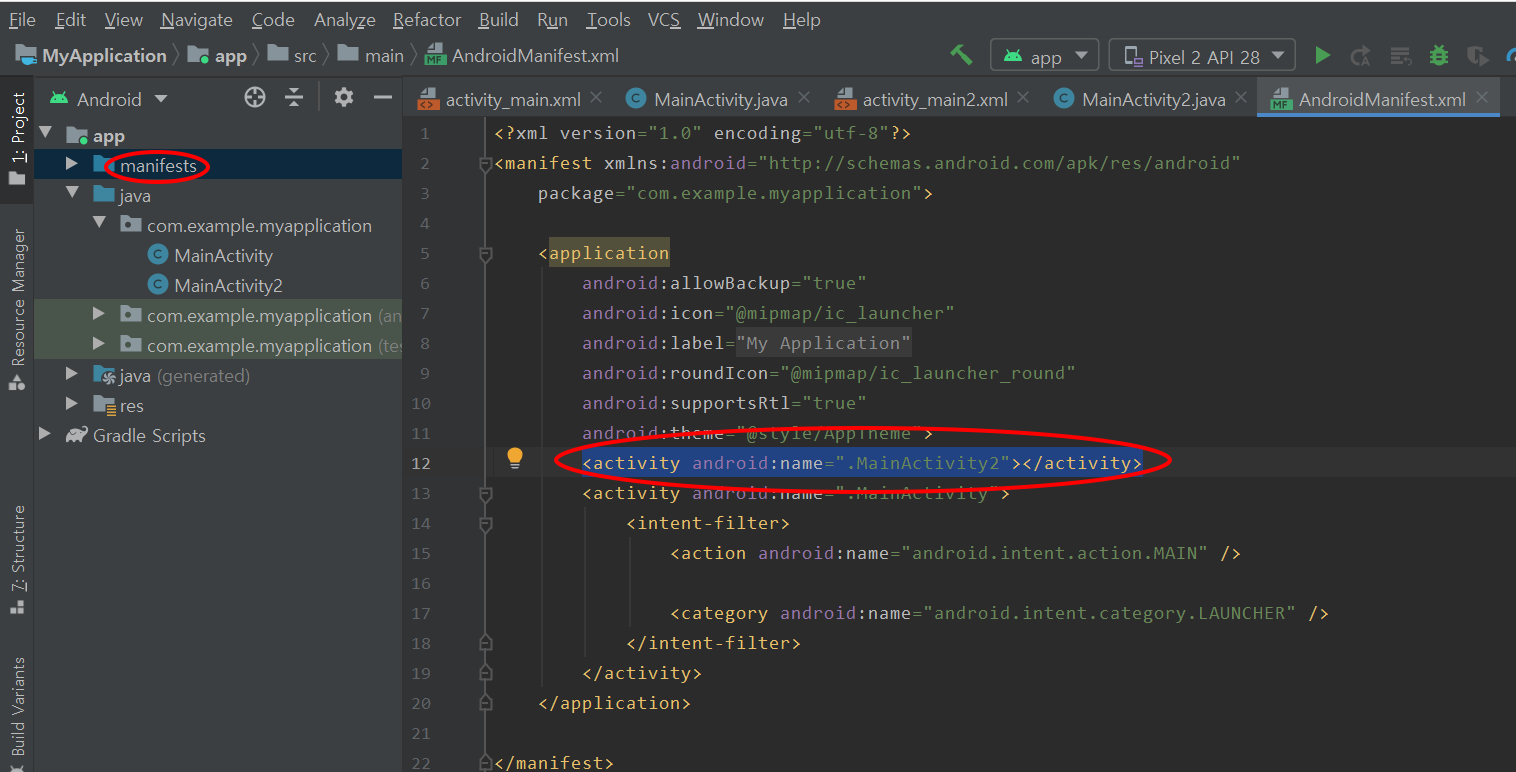Screen dimensions: 1516x772
Task: Collapse the com.example.myapplication package arrow
Action: [99, 224]
